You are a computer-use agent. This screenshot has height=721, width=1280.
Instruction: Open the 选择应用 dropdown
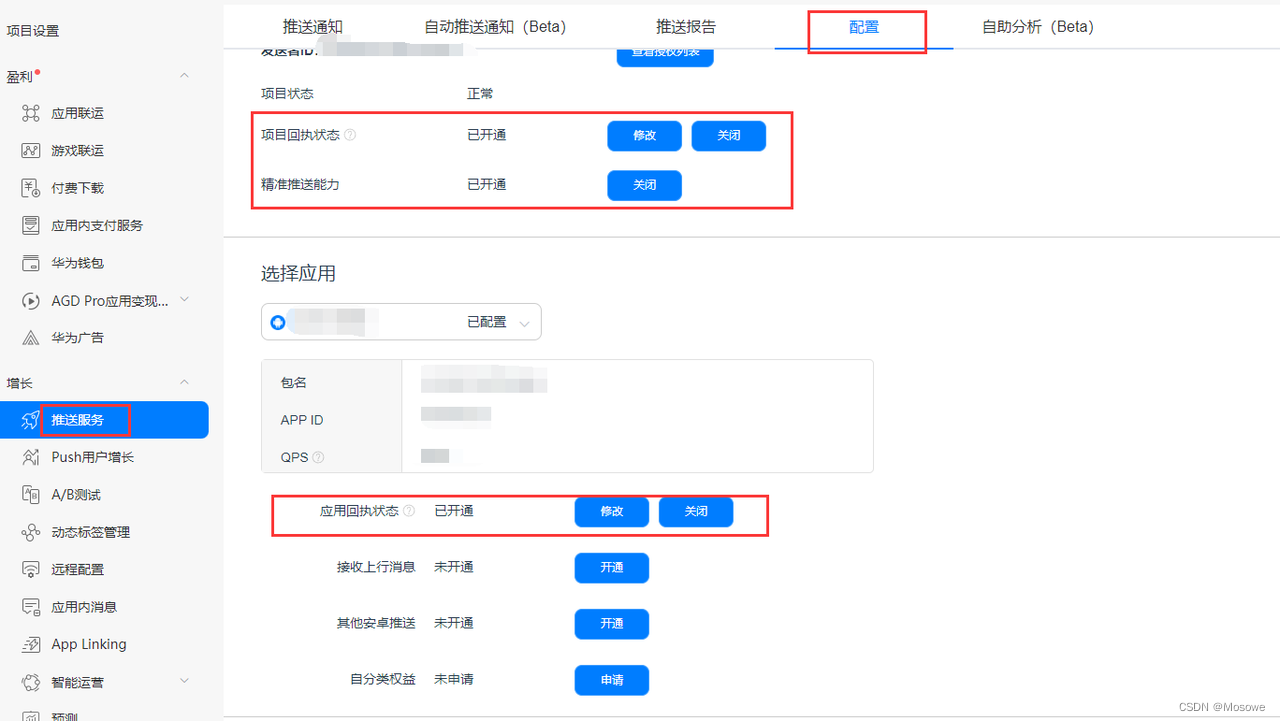[401, 322]
